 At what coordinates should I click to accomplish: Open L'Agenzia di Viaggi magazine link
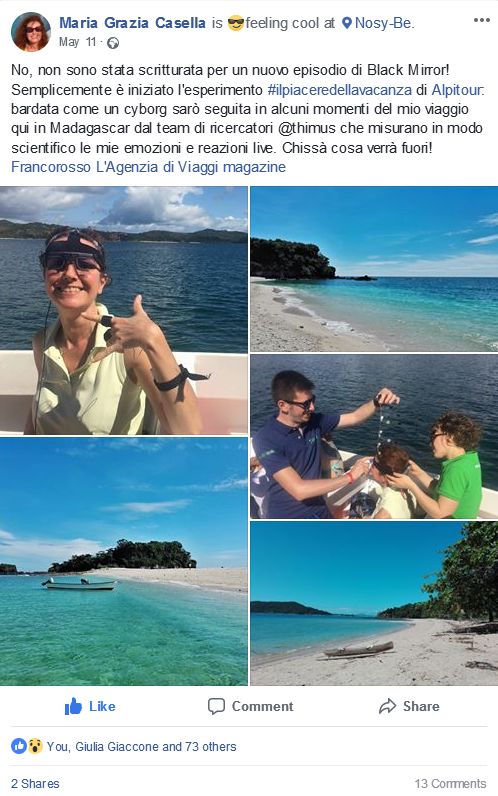(x=191, y=167)
